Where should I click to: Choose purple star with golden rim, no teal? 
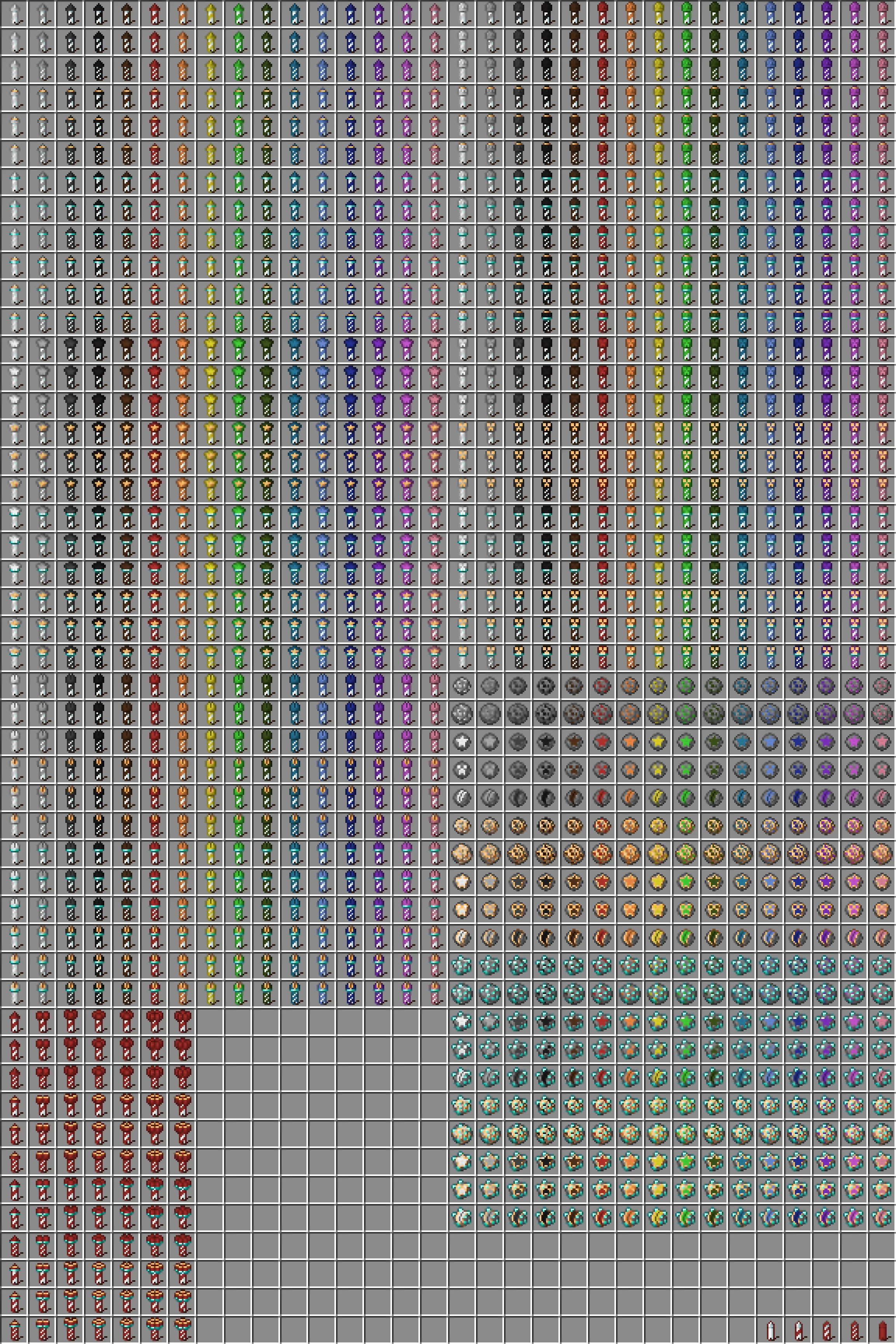(x=826, y=882)
